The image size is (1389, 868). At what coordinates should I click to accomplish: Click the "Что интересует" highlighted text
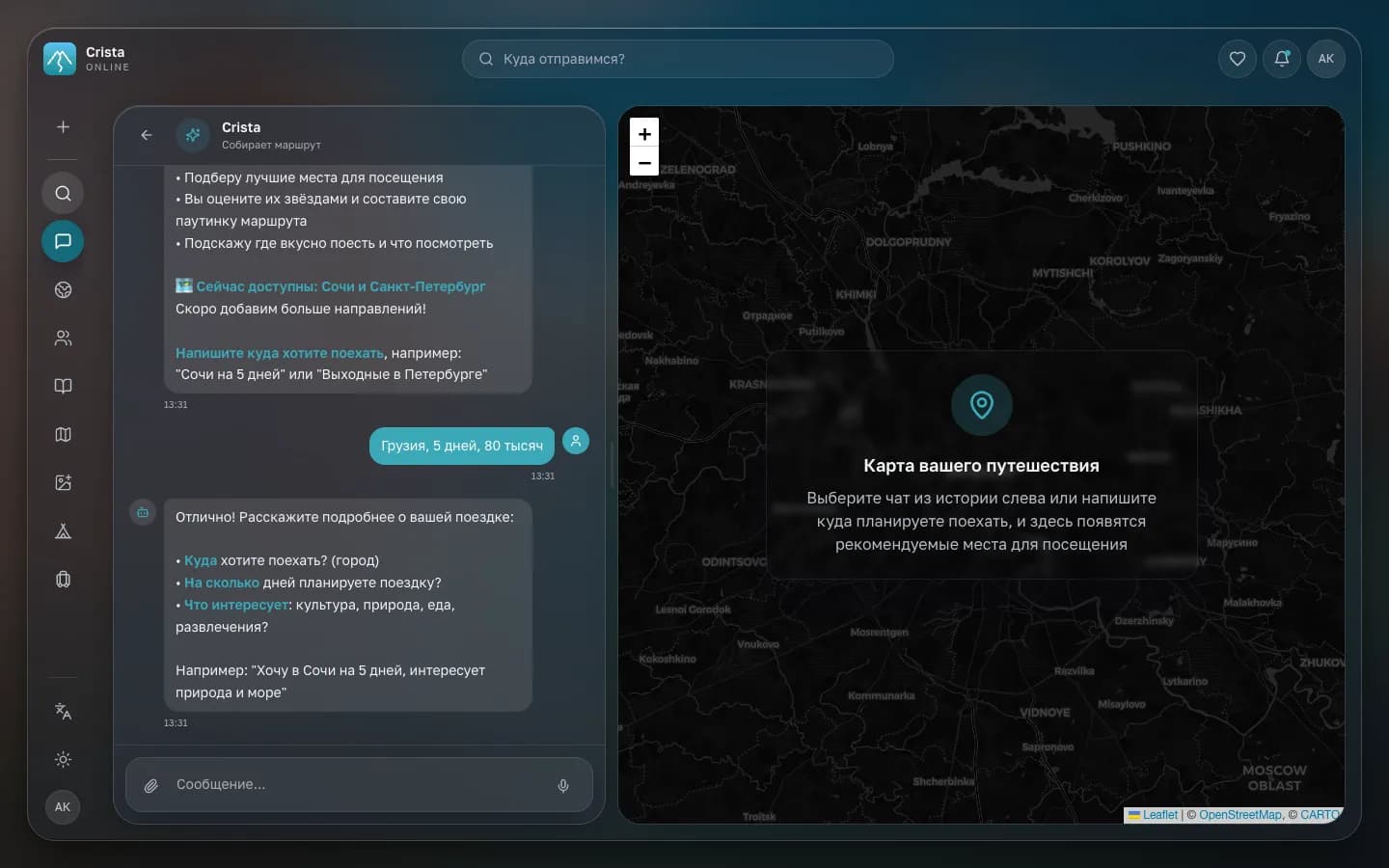click(x=236, y=605)
